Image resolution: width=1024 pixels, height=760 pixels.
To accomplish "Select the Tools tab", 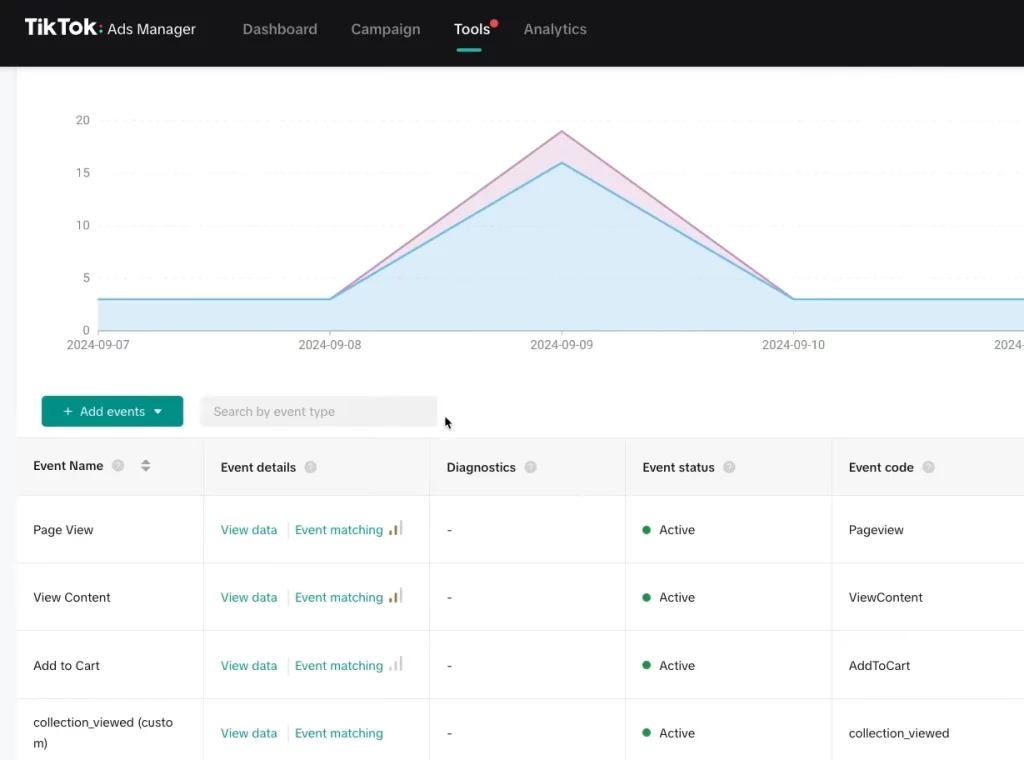I will 472,29.
